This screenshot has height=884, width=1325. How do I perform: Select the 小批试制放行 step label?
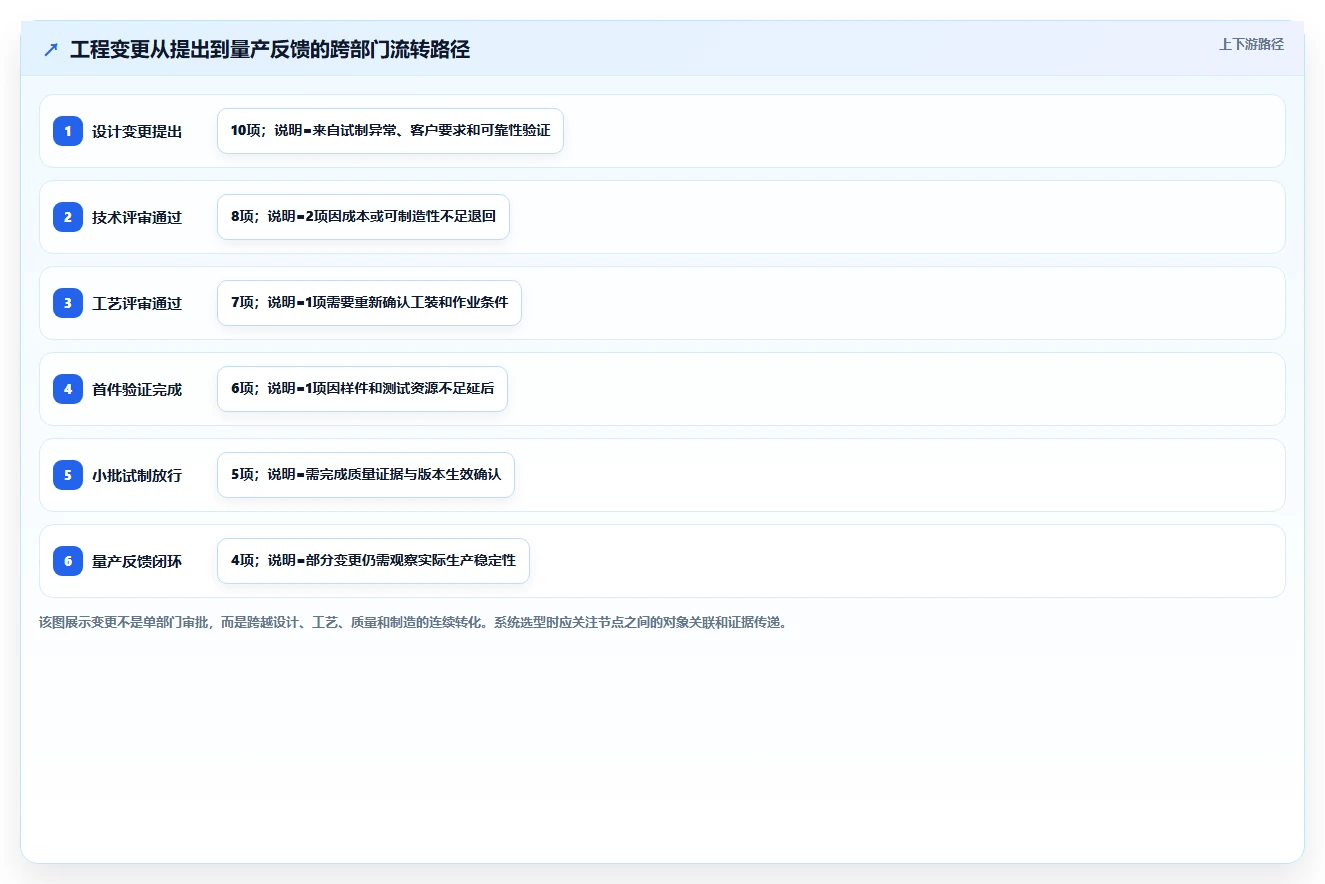coord(137,475)
